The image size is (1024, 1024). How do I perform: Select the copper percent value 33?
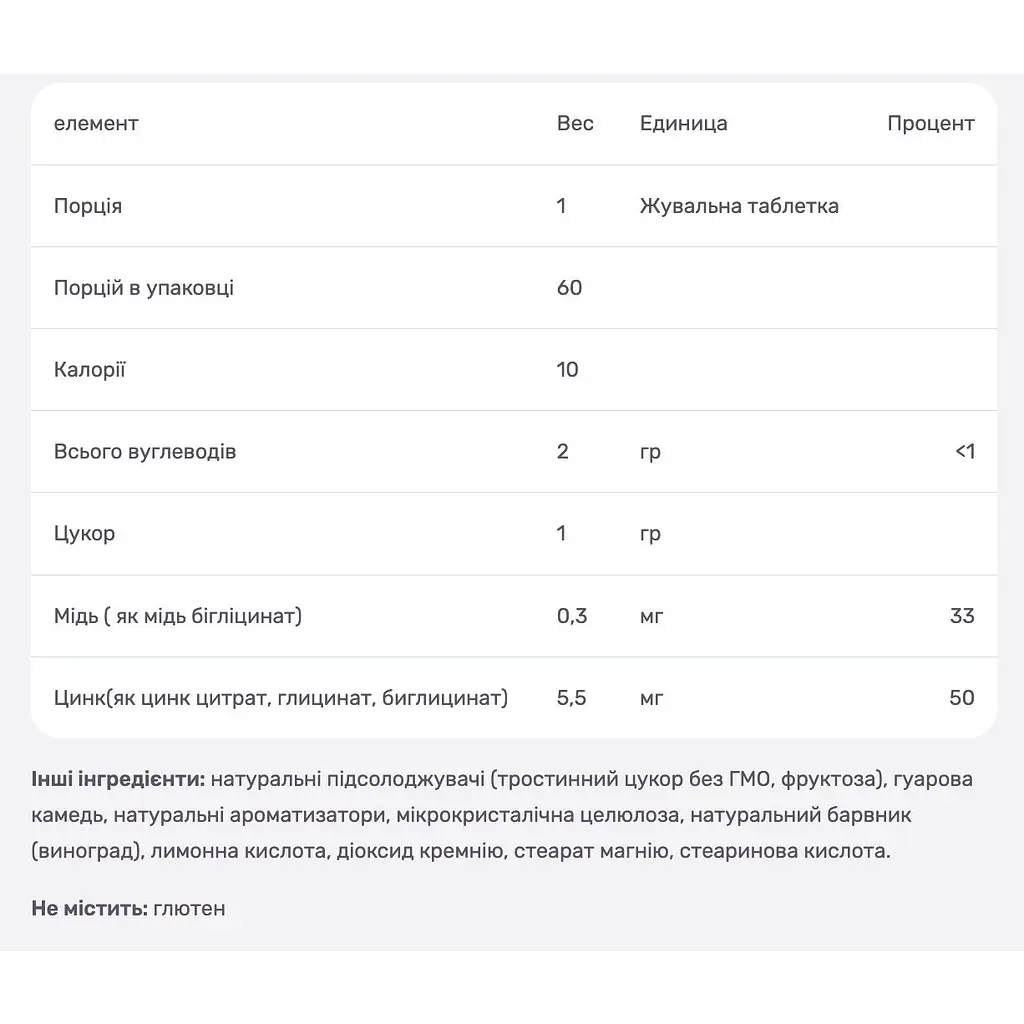[x=962, y=616]
